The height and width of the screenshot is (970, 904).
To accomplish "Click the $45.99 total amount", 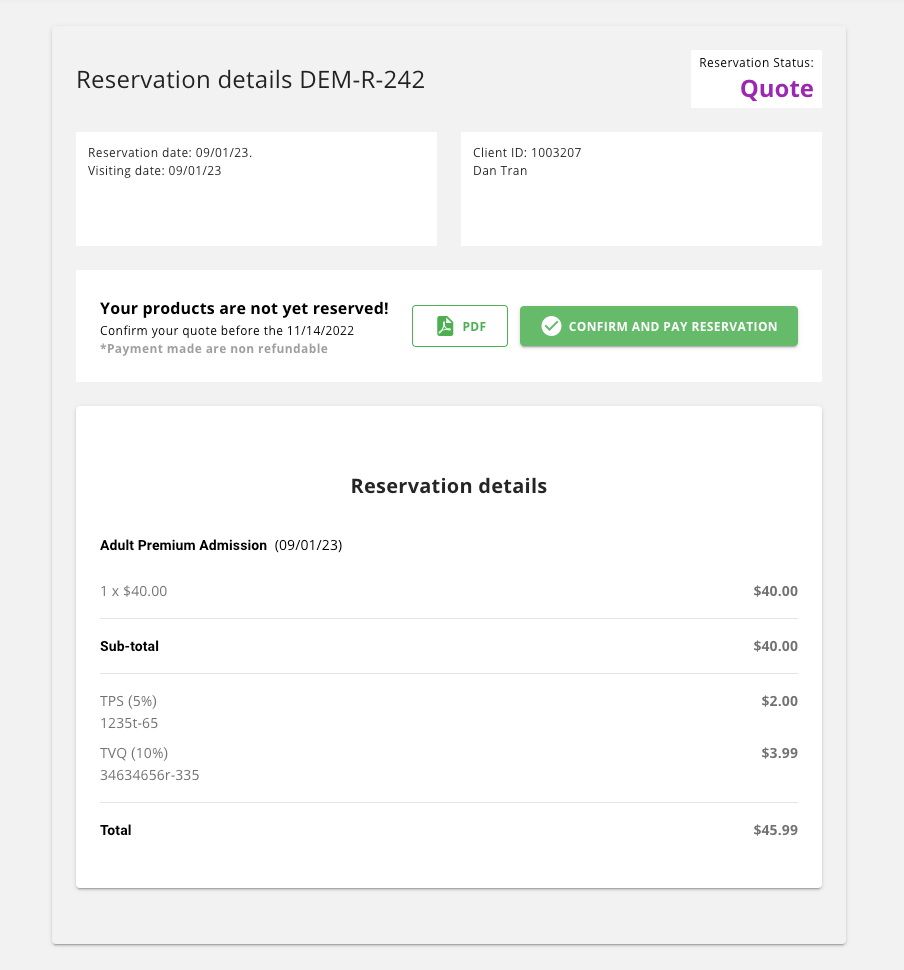I will [x=775, y=830].
